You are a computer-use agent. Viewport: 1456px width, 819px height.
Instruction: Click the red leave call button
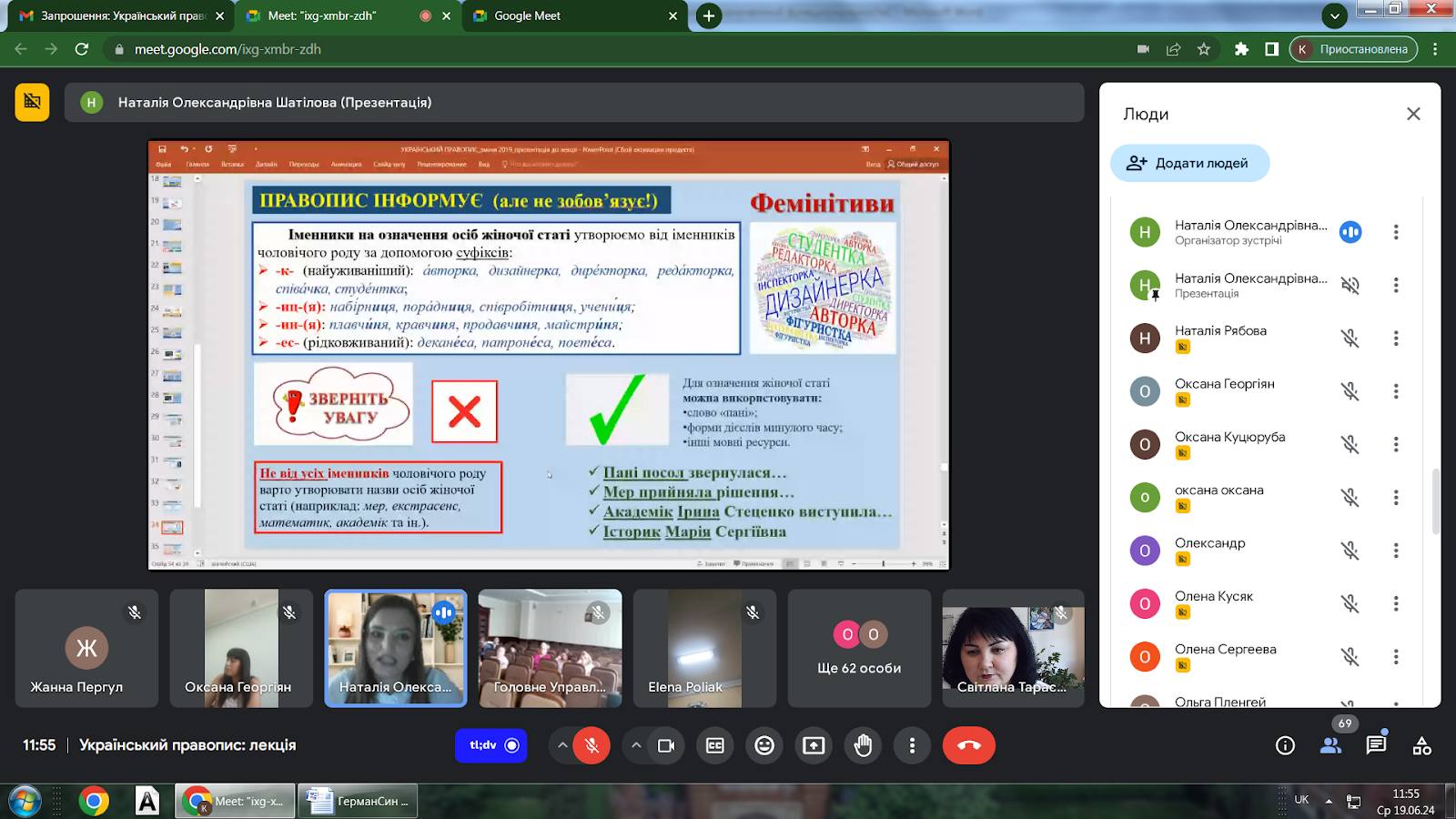969,745
